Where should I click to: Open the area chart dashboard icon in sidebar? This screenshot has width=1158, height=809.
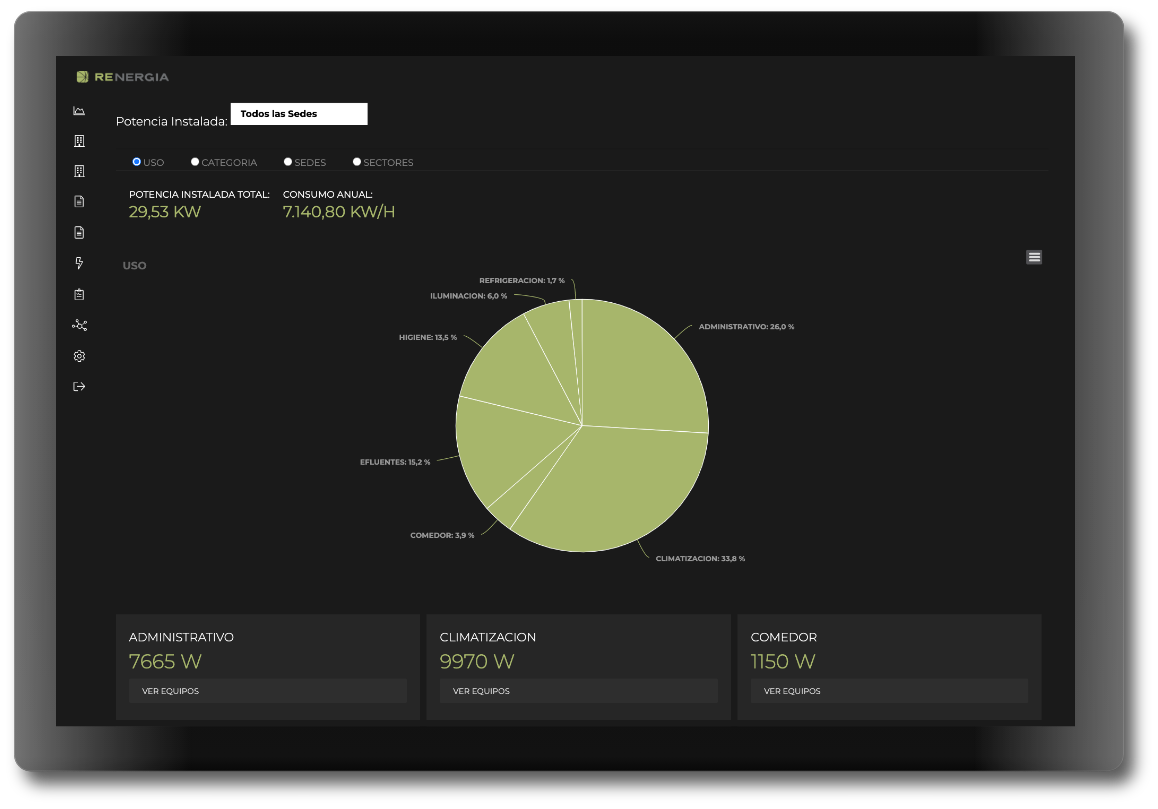(x=79, y=111)
